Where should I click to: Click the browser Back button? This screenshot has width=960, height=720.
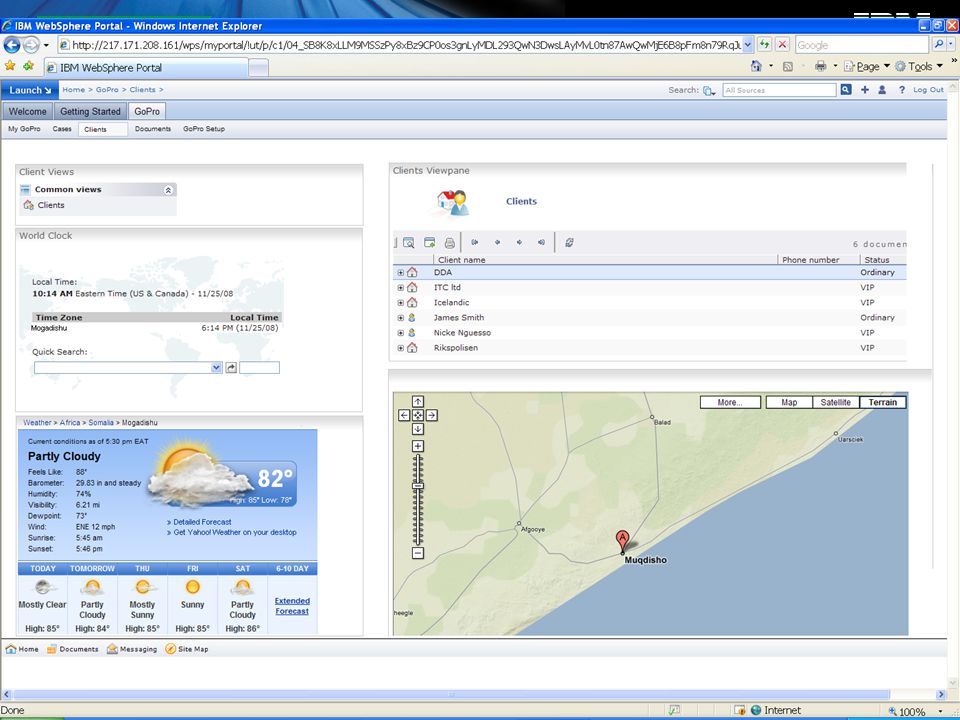pos(12,45)
